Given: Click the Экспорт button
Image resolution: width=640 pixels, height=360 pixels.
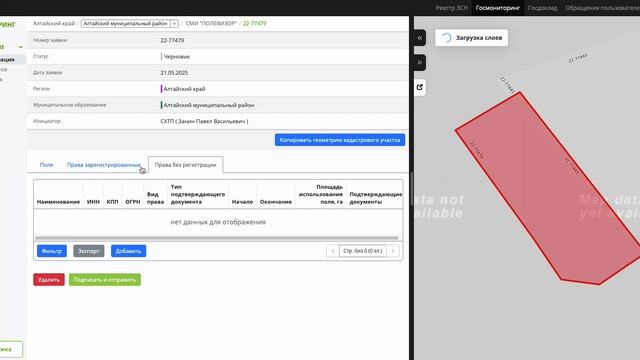Looking at the screenshot, I should (x=89, y=251).
